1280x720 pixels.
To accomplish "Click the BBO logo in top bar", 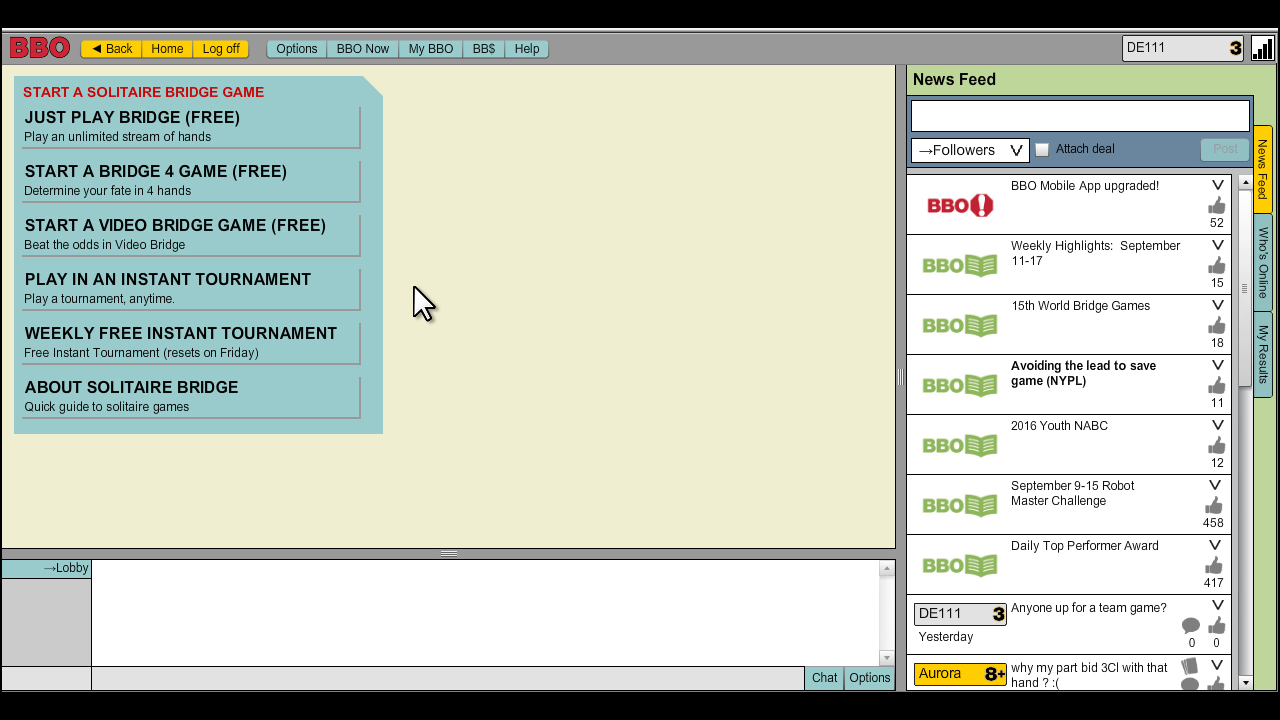I will point(40,48).
